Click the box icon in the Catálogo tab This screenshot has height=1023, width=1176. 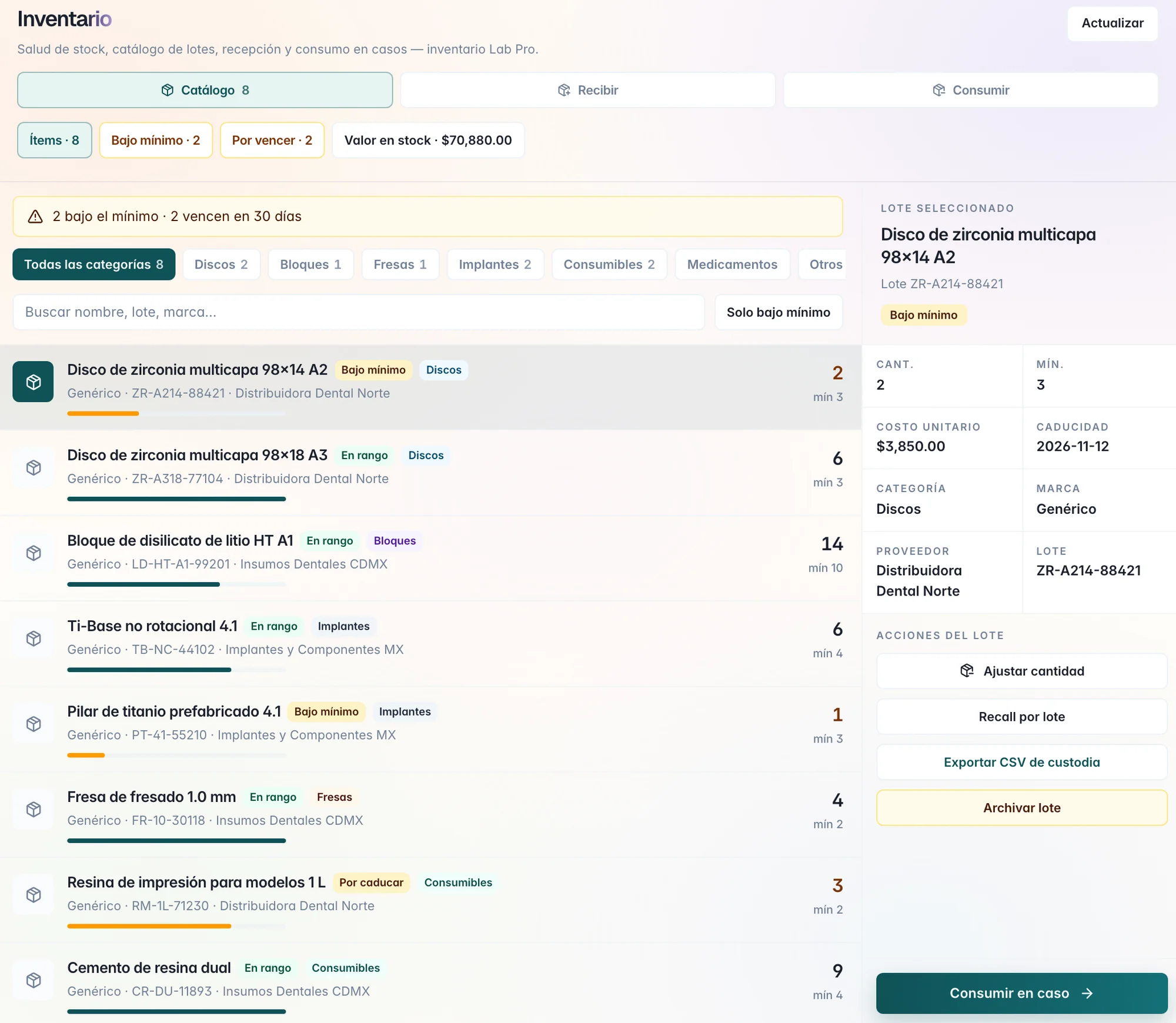pos(168,90)
